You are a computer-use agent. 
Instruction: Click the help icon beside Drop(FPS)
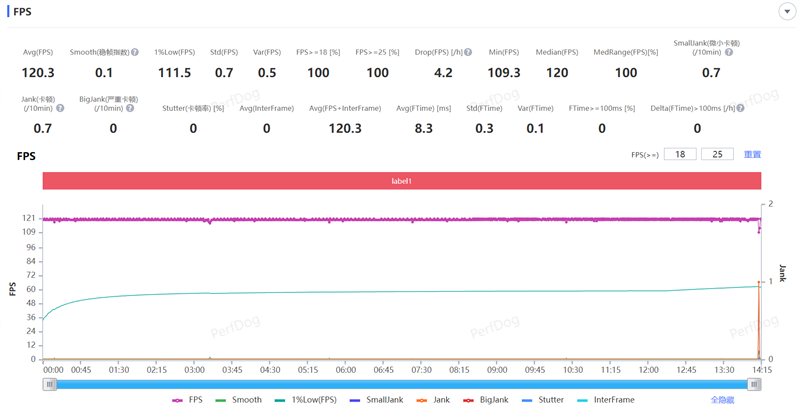click(468, 52)
